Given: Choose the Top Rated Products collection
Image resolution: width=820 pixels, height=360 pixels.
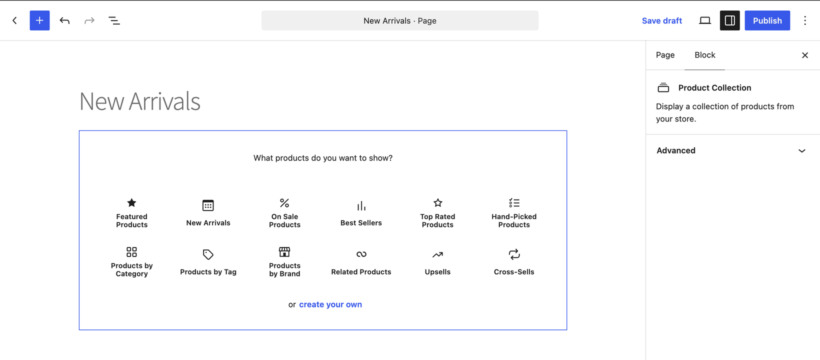Looking at the screenshot, I should pos(438,212).
